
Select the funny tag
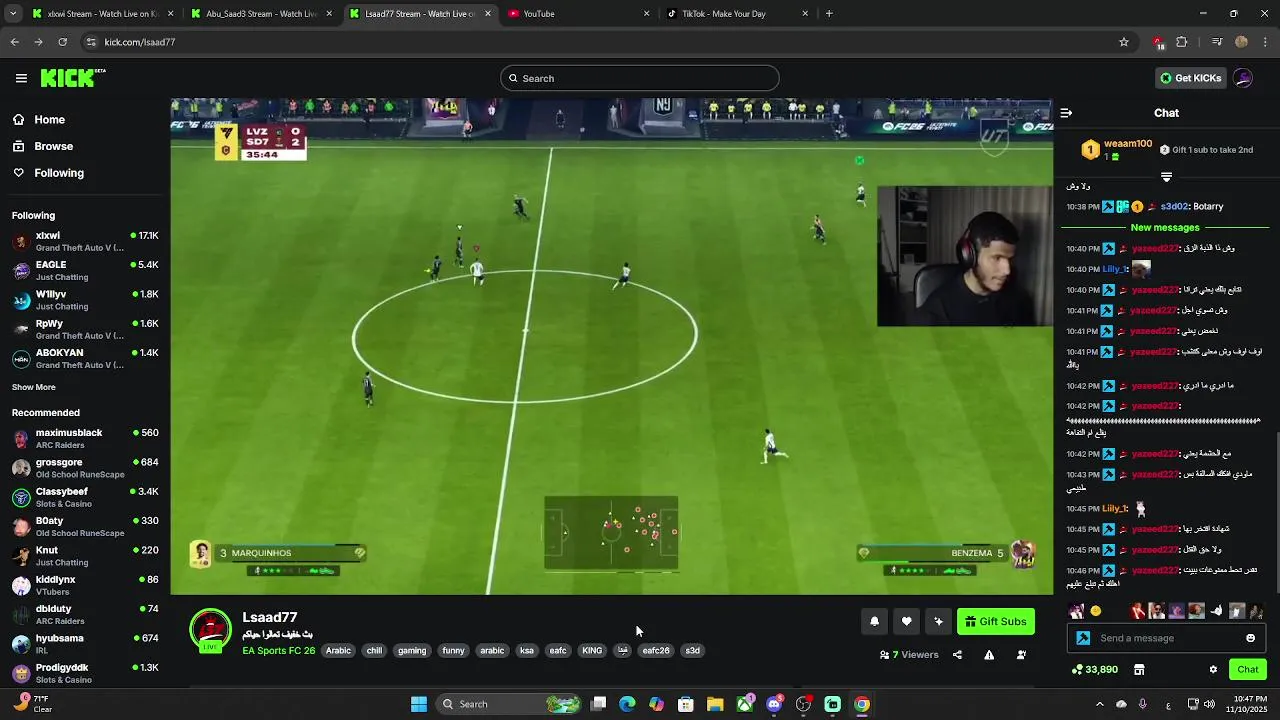click(x=454, y=651)
